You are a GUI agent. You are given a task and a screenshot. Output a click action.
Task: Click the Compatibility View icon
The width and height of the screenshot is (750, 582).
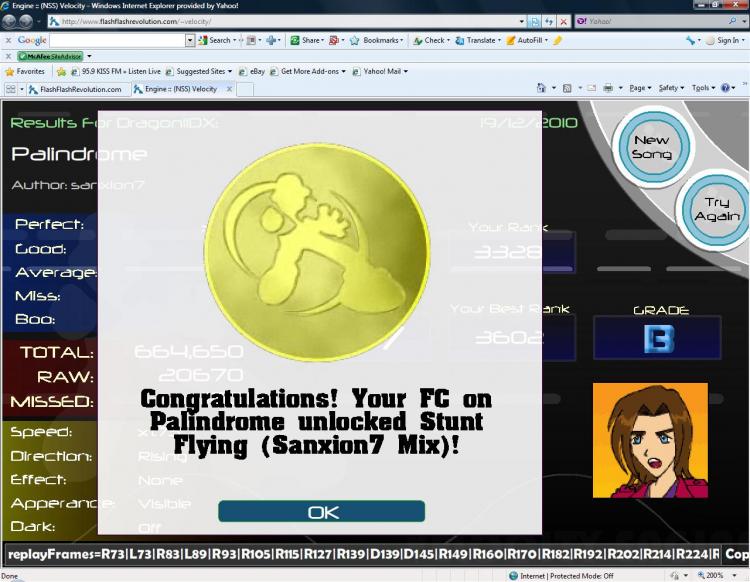point(535,22)
